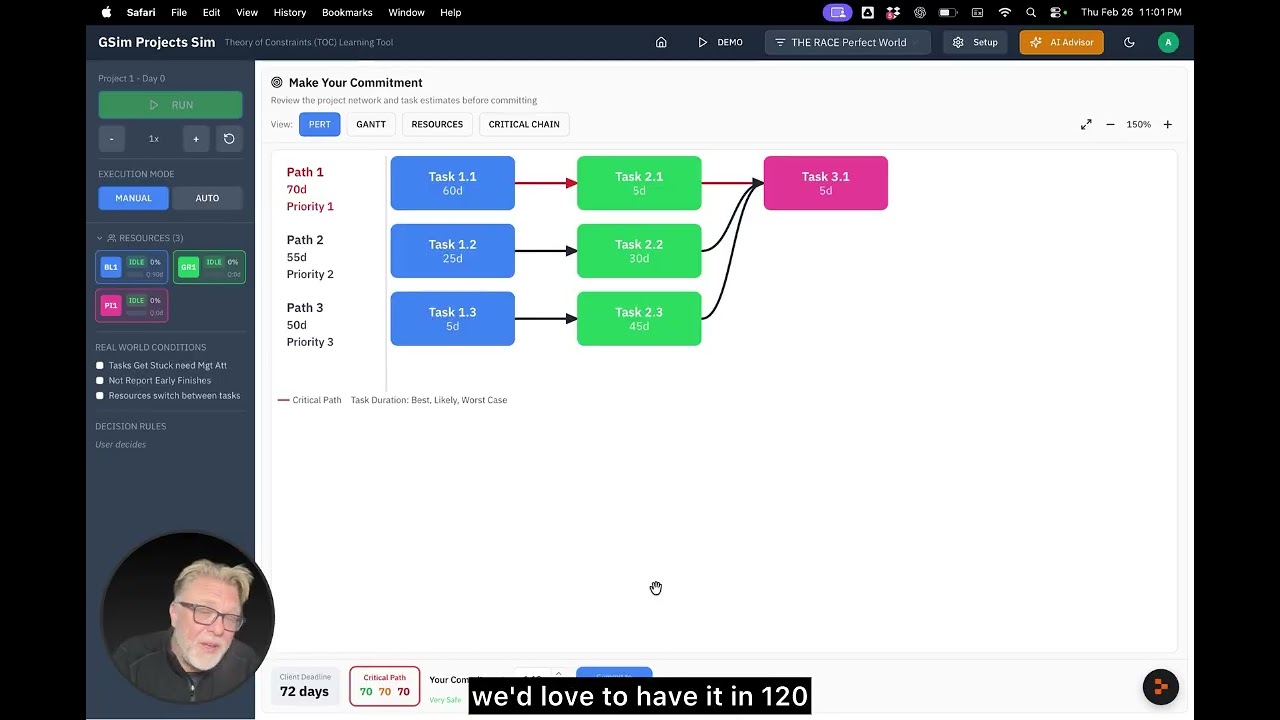Open Spotlight search in menu bar
Screen dimensions: 1280x720
pos(1031,12)
